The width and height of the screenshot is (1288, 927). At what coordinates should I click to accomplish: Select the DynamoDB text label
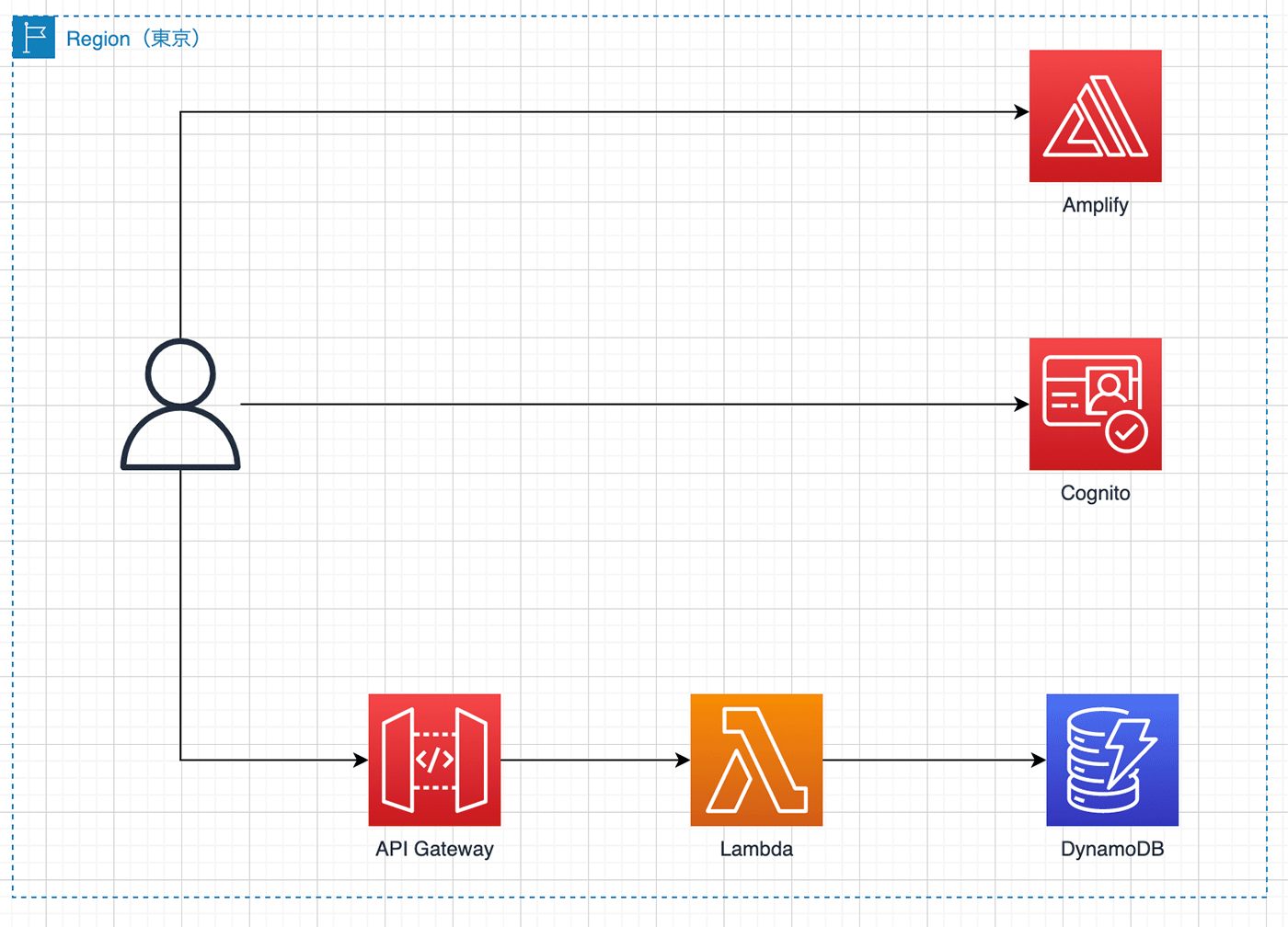(x=1112, y=849)
